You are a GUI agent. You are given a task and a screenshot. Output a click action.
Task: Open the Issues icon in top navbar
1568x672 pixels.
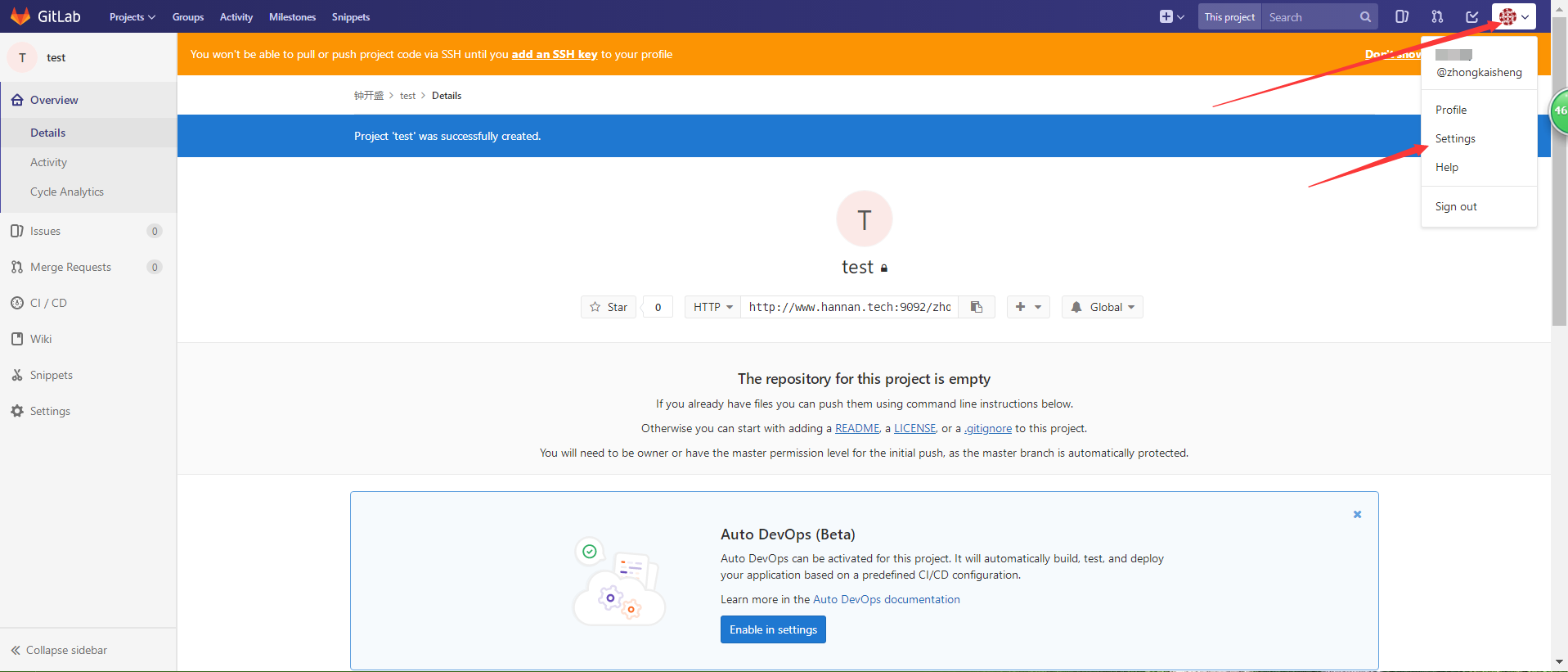(1402, 16)
